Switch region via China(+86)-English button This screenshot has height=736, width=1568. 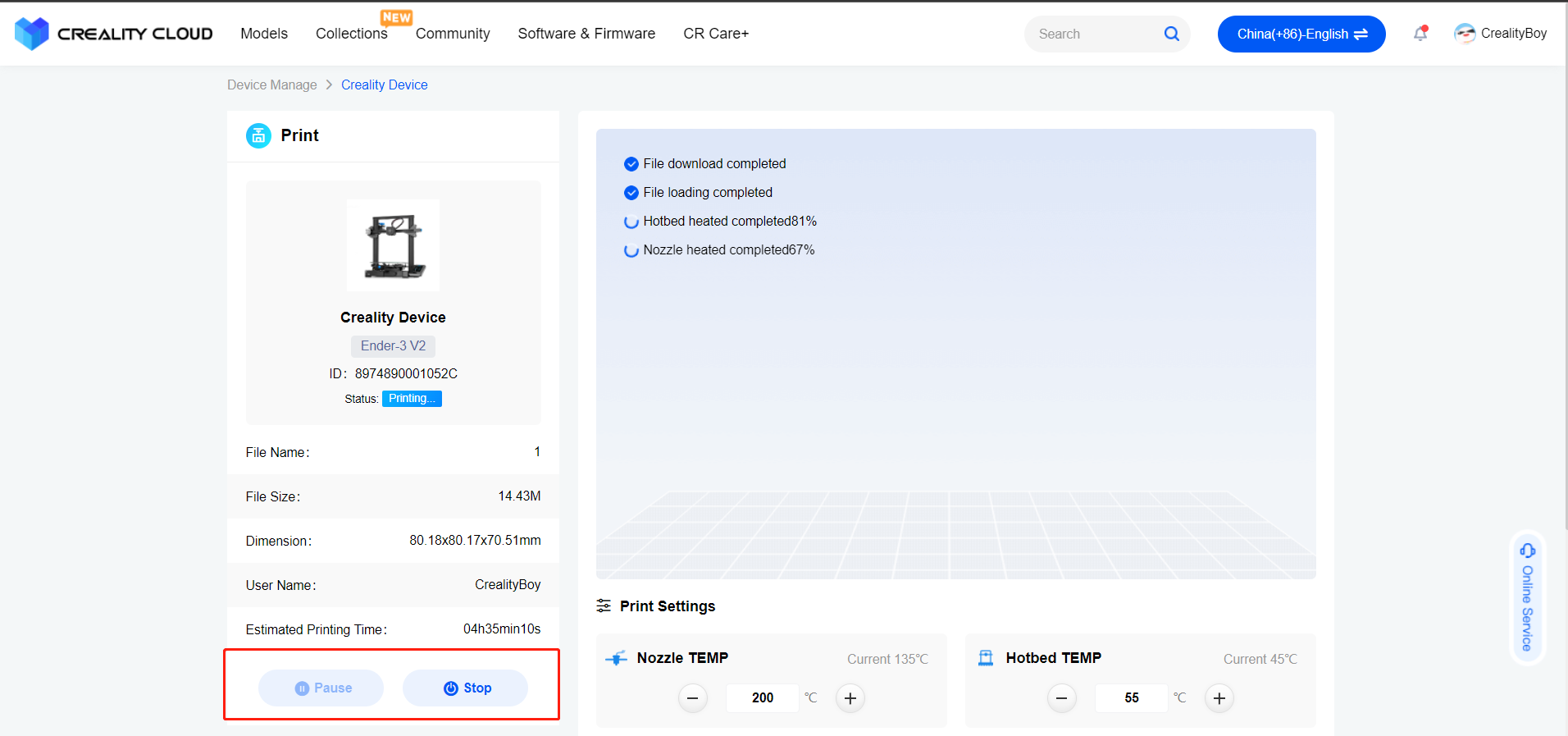pos(1301,34)
